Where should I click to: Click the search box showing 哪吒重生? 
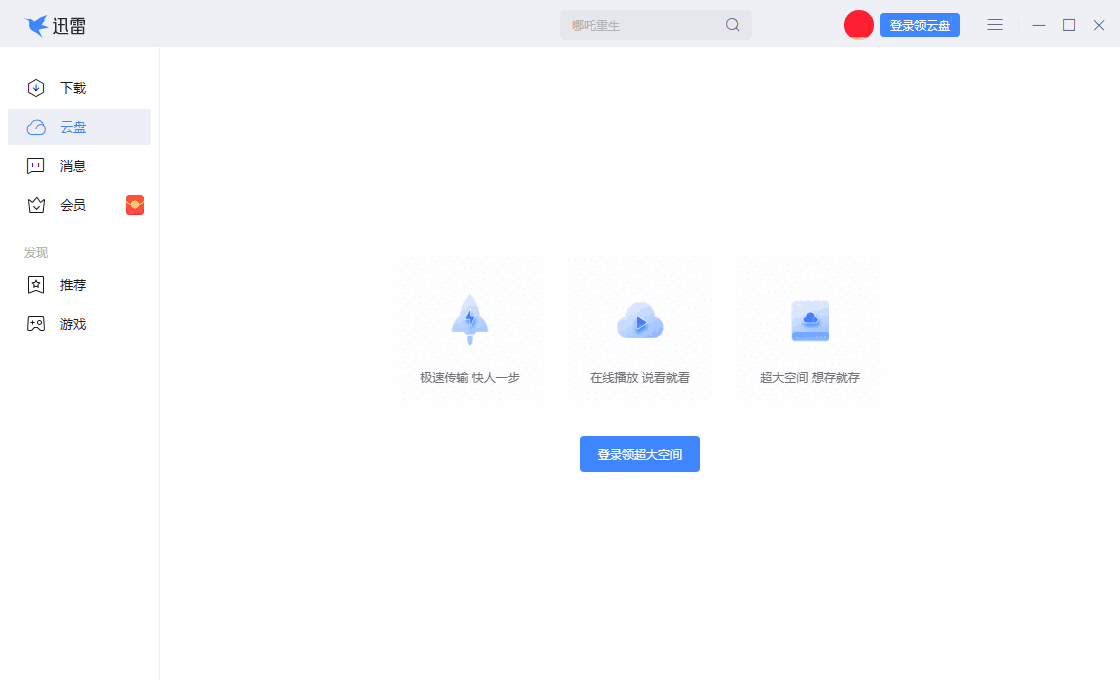pos(656,25)
